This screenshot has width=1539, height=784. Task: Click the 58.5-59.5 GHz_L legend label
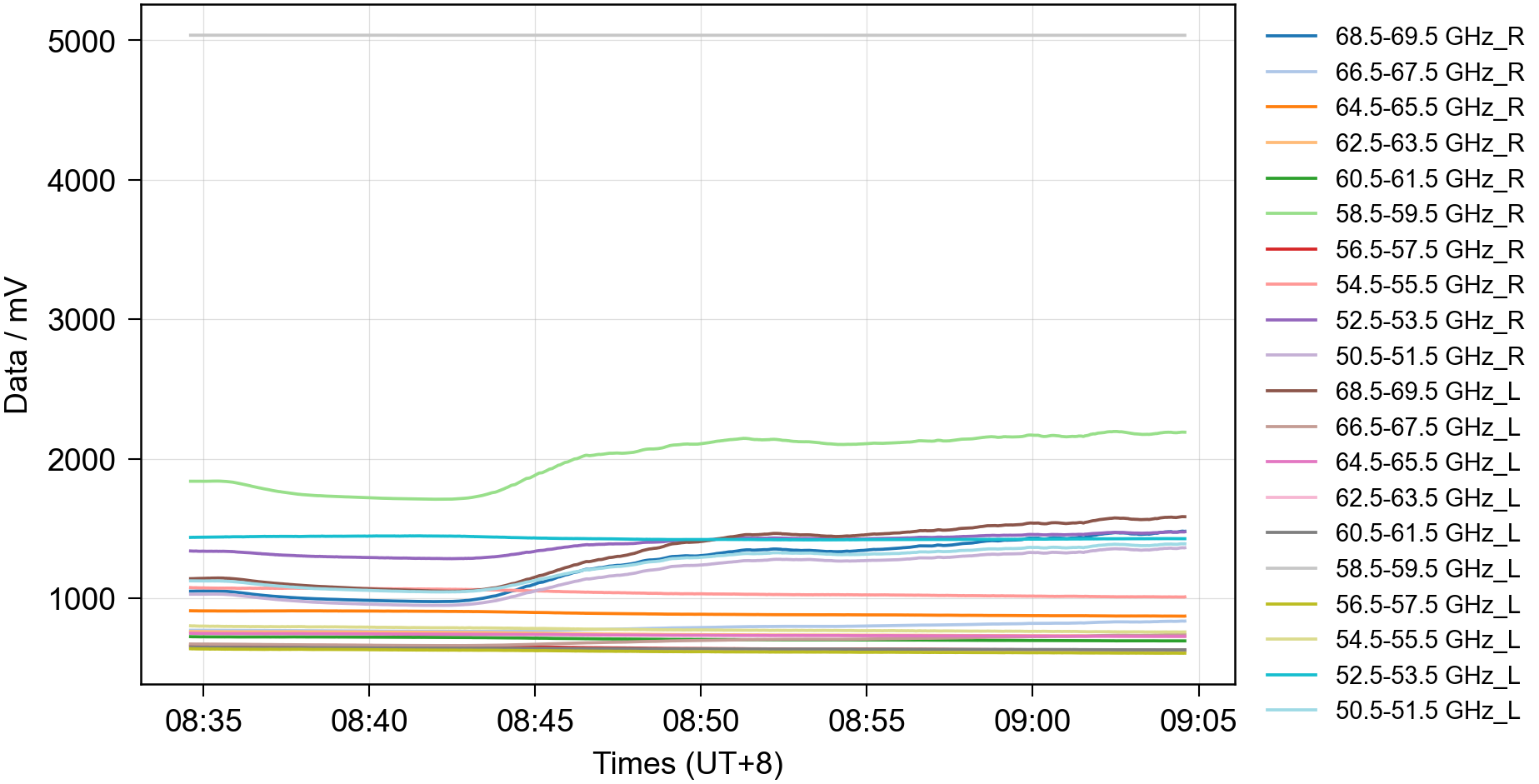pyautogui.click(x=1427, y=569)
